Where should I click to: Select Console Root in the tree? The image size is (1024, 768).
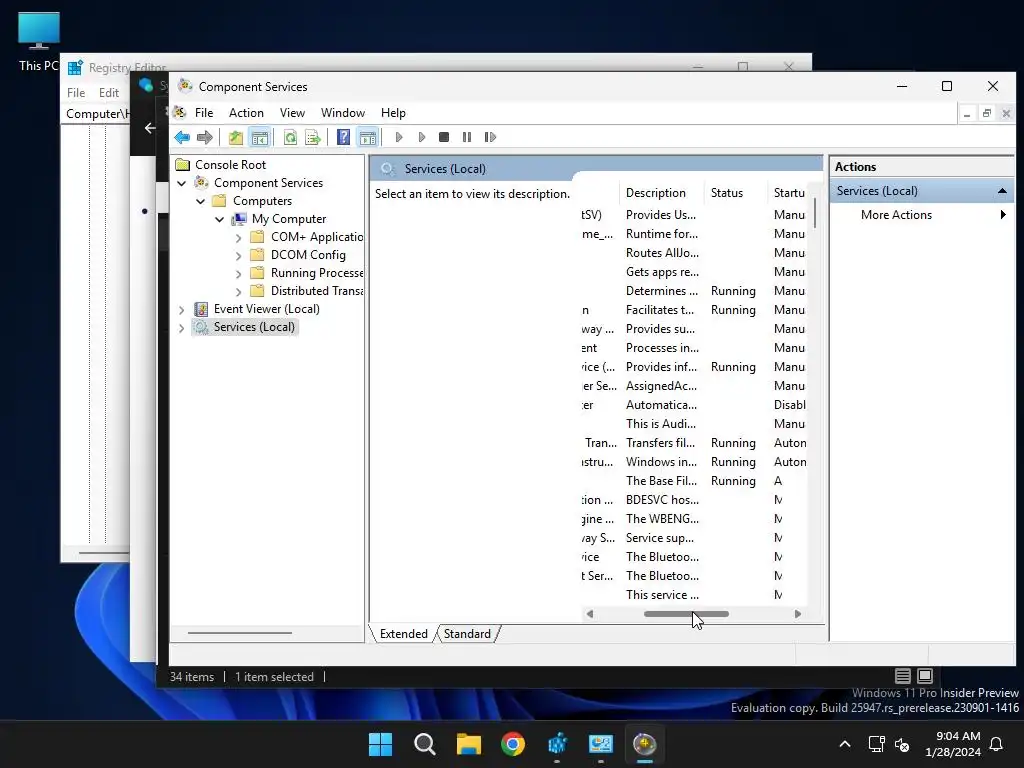[x=231, y=165]
